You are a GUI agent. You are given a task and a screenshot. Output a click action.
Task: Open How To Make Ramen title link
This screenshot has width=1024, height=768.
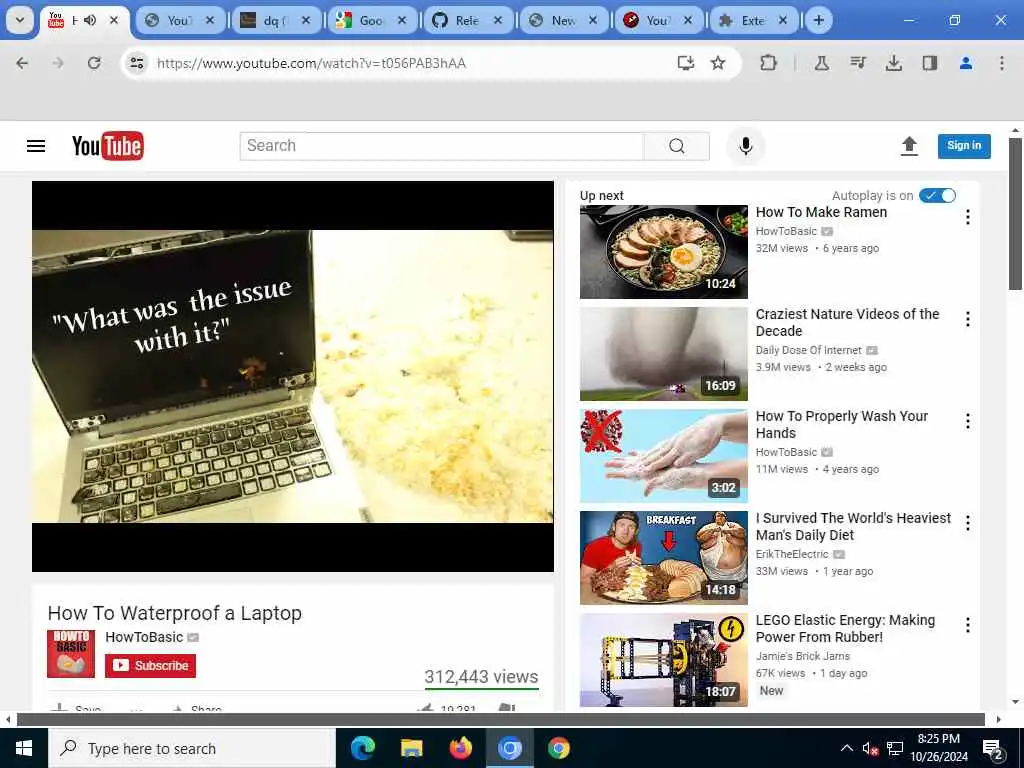click(821, 212)
